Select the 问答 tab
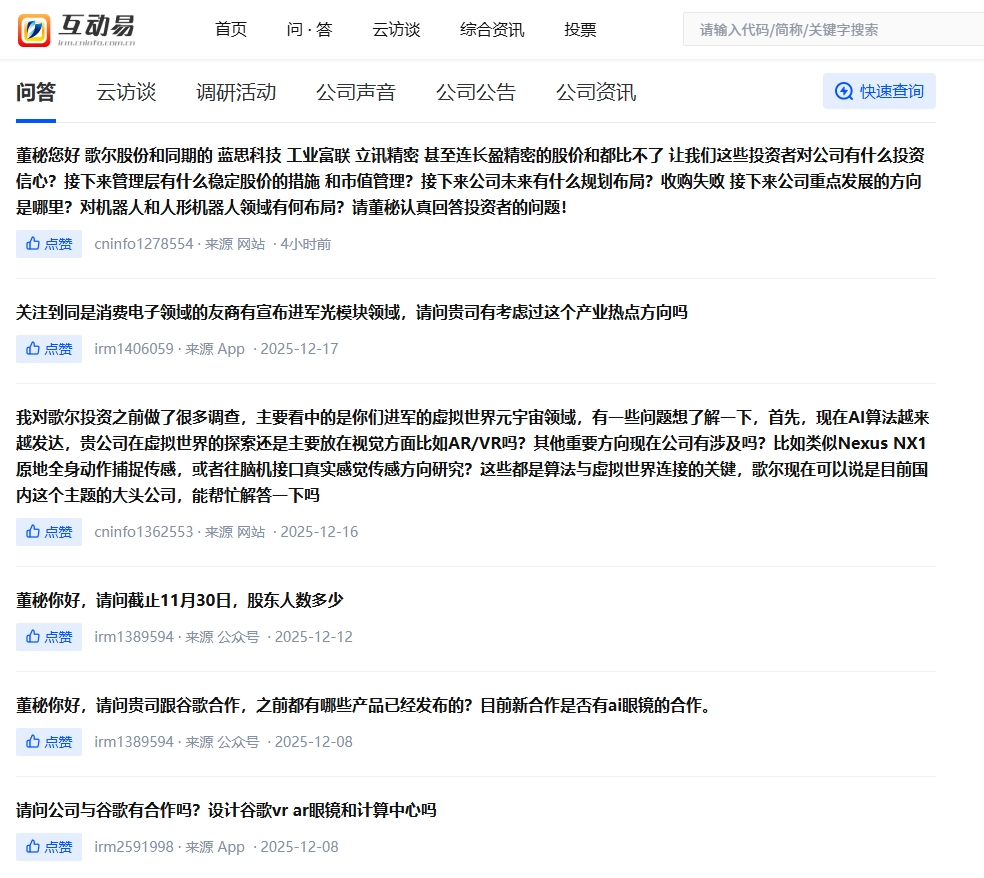This screenshot has width=984, height=878. pyautogui.click(x=36, y=92)
